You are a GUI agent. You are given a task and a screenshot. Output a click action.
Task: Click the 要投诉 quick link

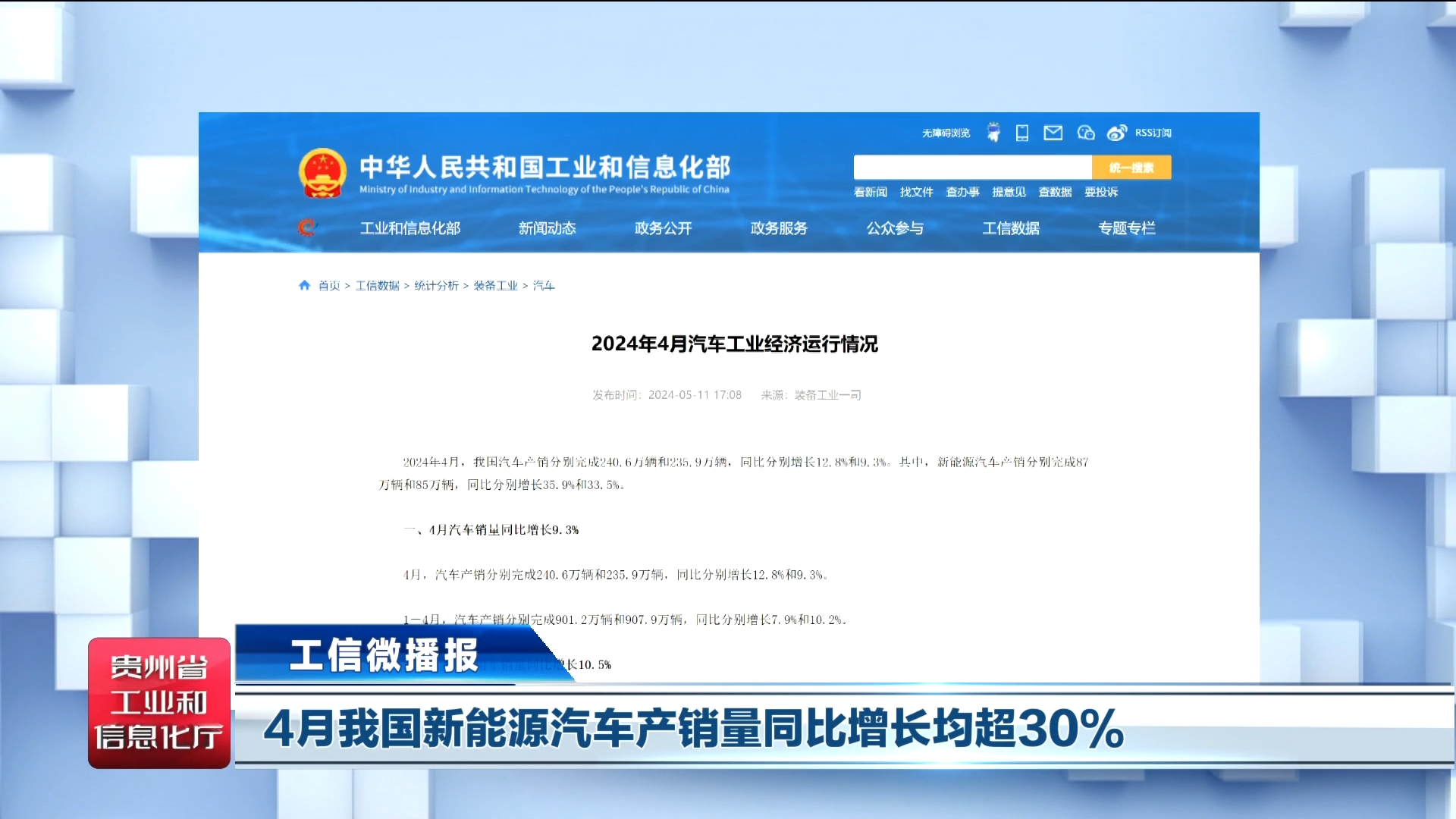[x=1100, y=192]
